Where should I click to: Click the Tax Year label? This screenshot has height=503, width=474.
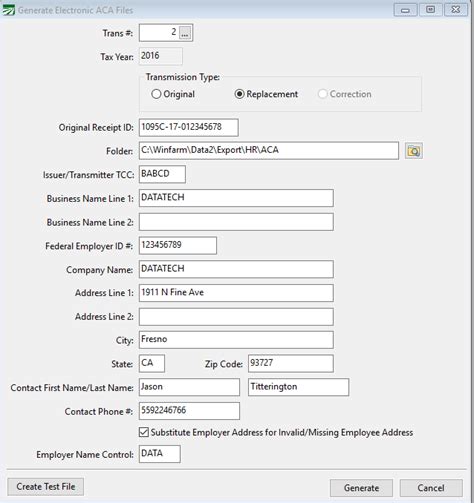(117, 57)
